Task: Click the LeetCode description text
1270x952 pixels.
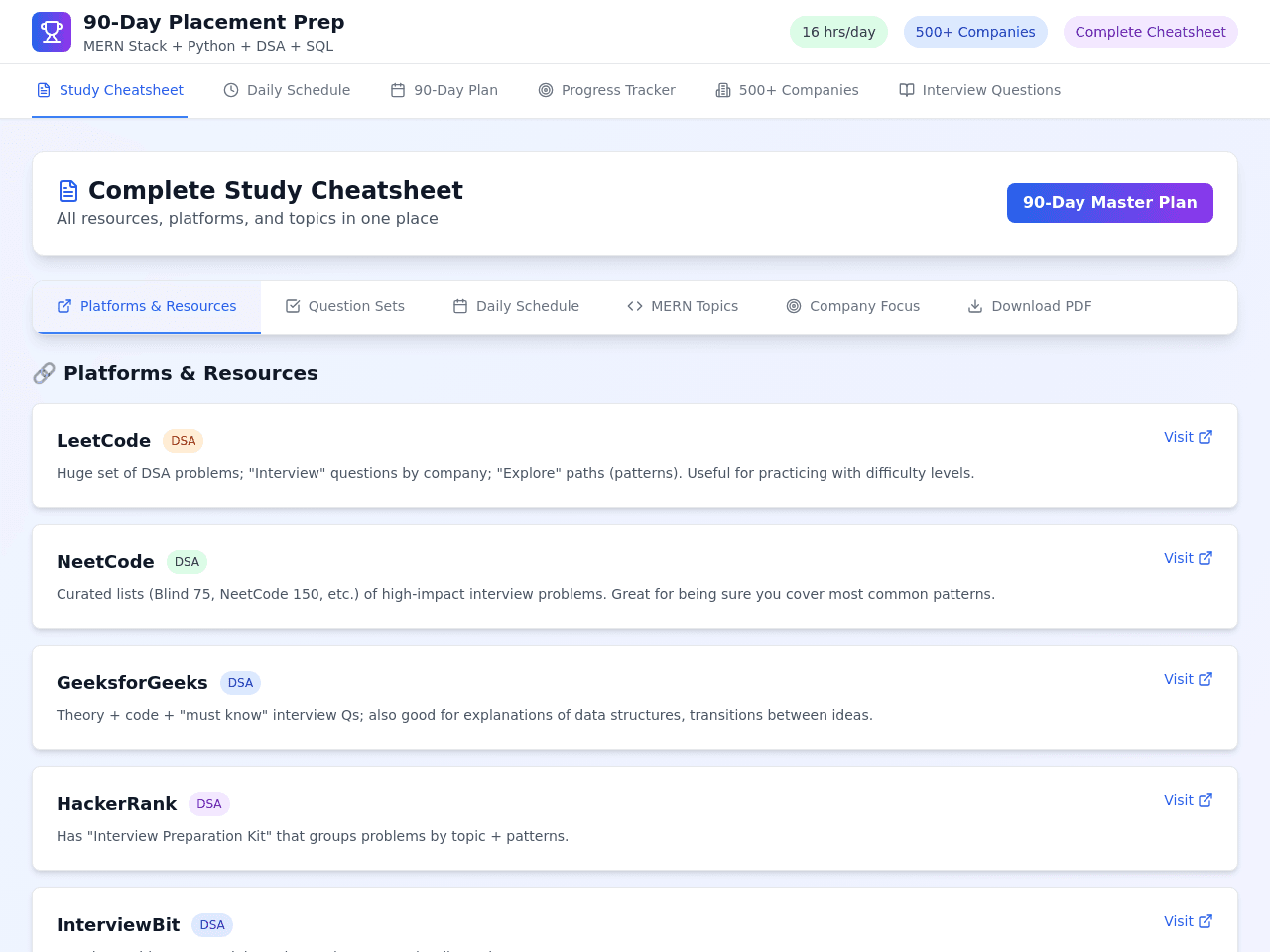Action: tap(516, 473)
